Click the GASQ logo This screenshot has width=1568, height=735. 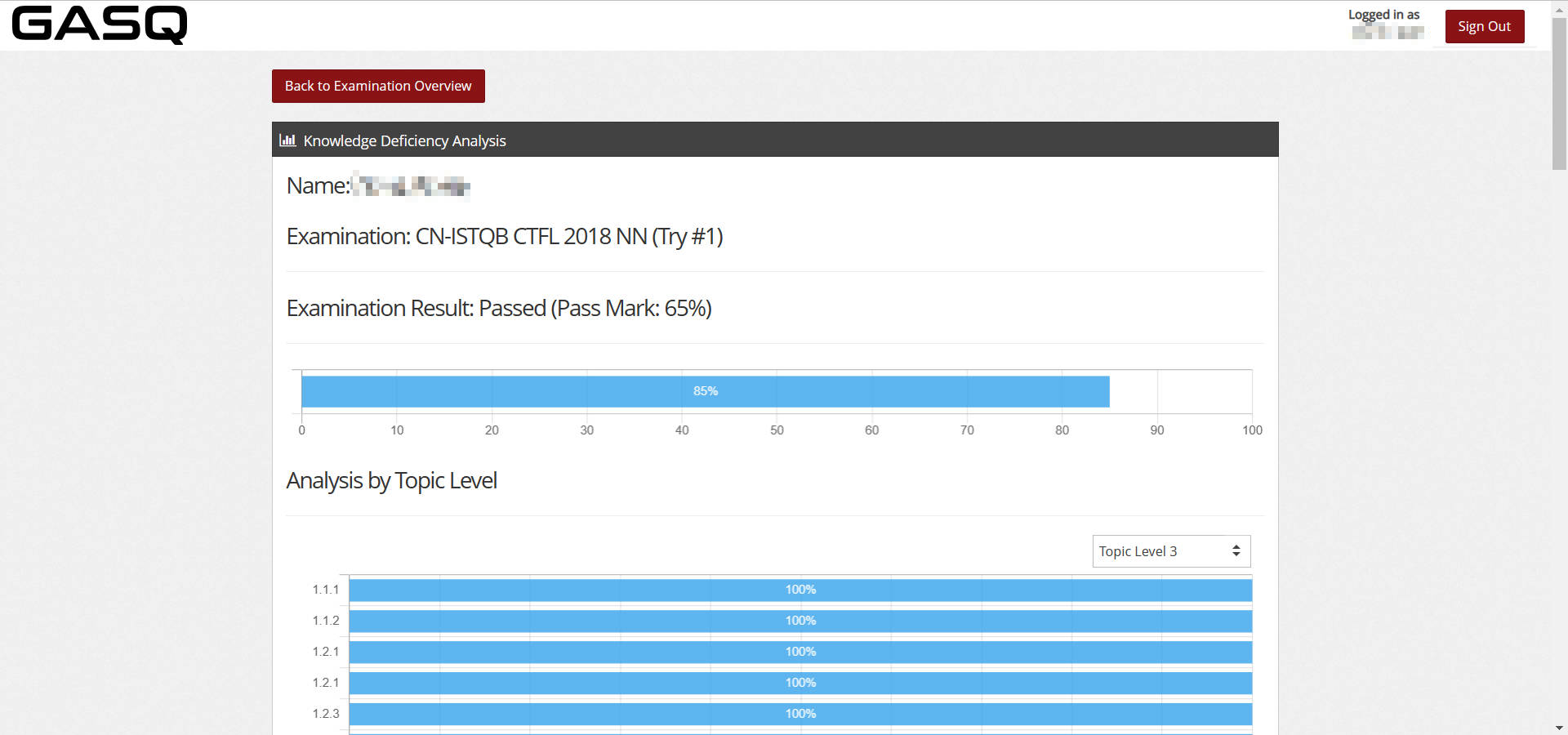(100, 24)
